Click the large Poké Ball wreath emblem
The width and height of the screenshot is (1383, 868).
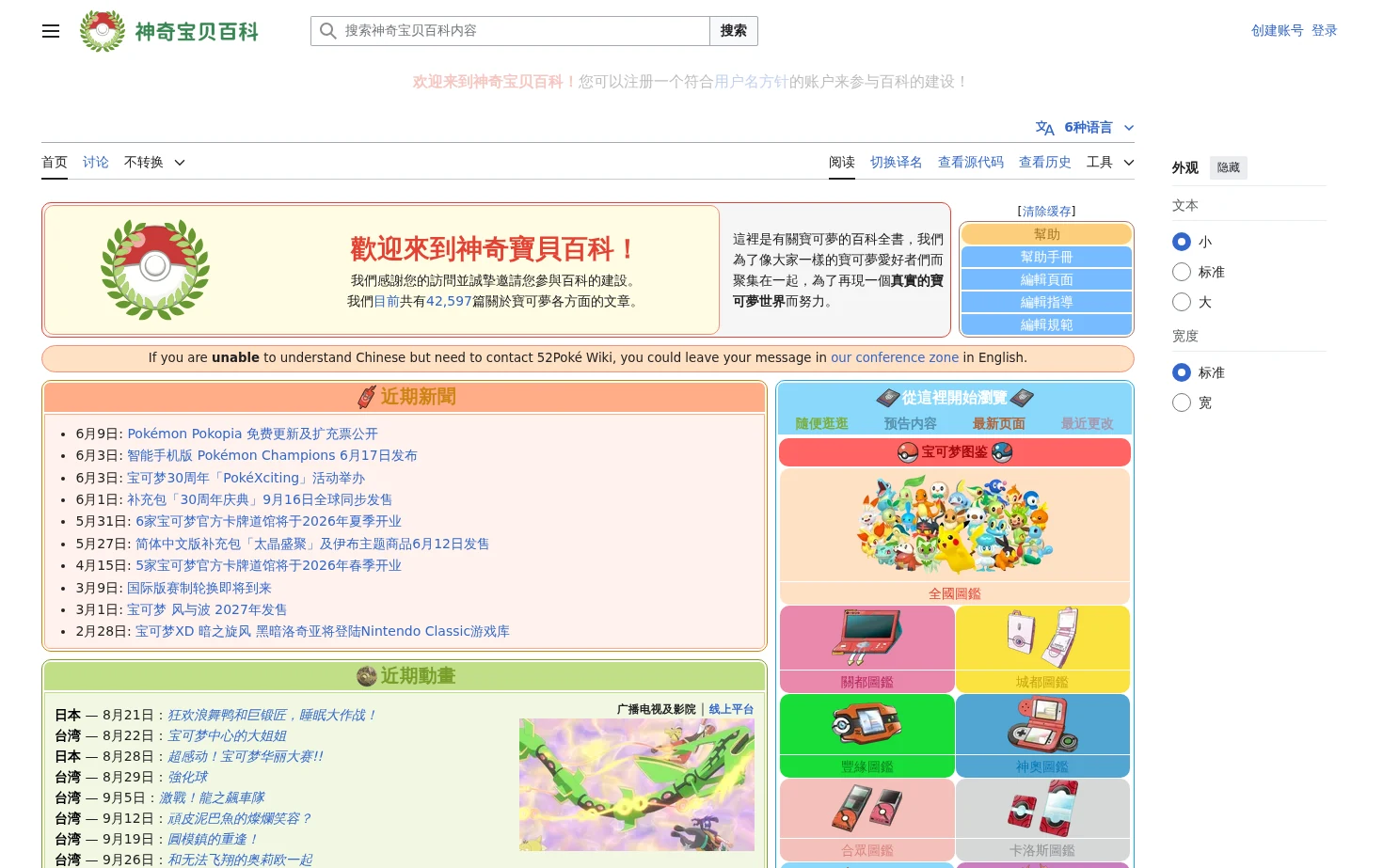[155, 270]
